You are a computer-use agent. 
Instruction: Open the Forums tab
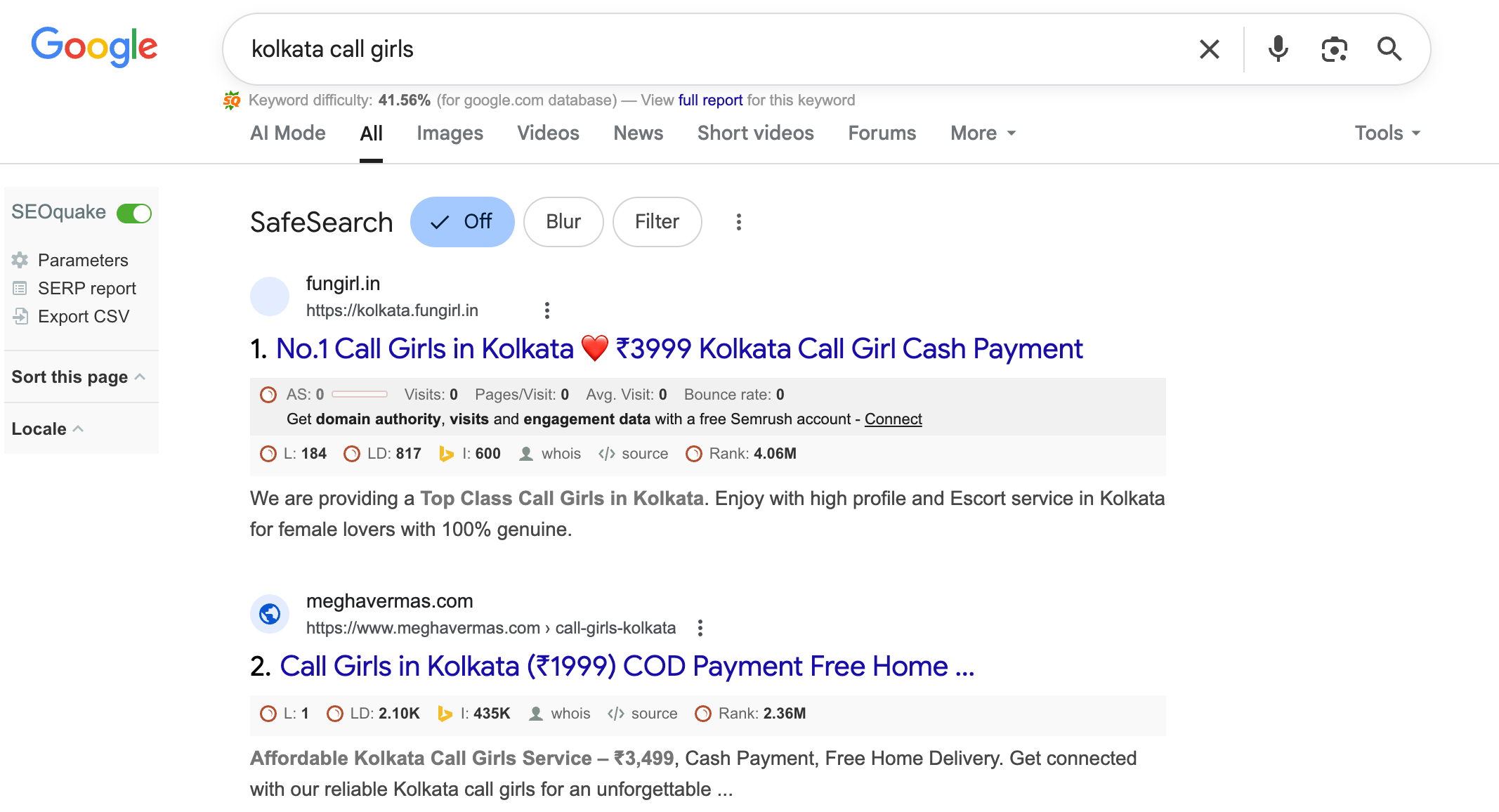tap(882, 133)
